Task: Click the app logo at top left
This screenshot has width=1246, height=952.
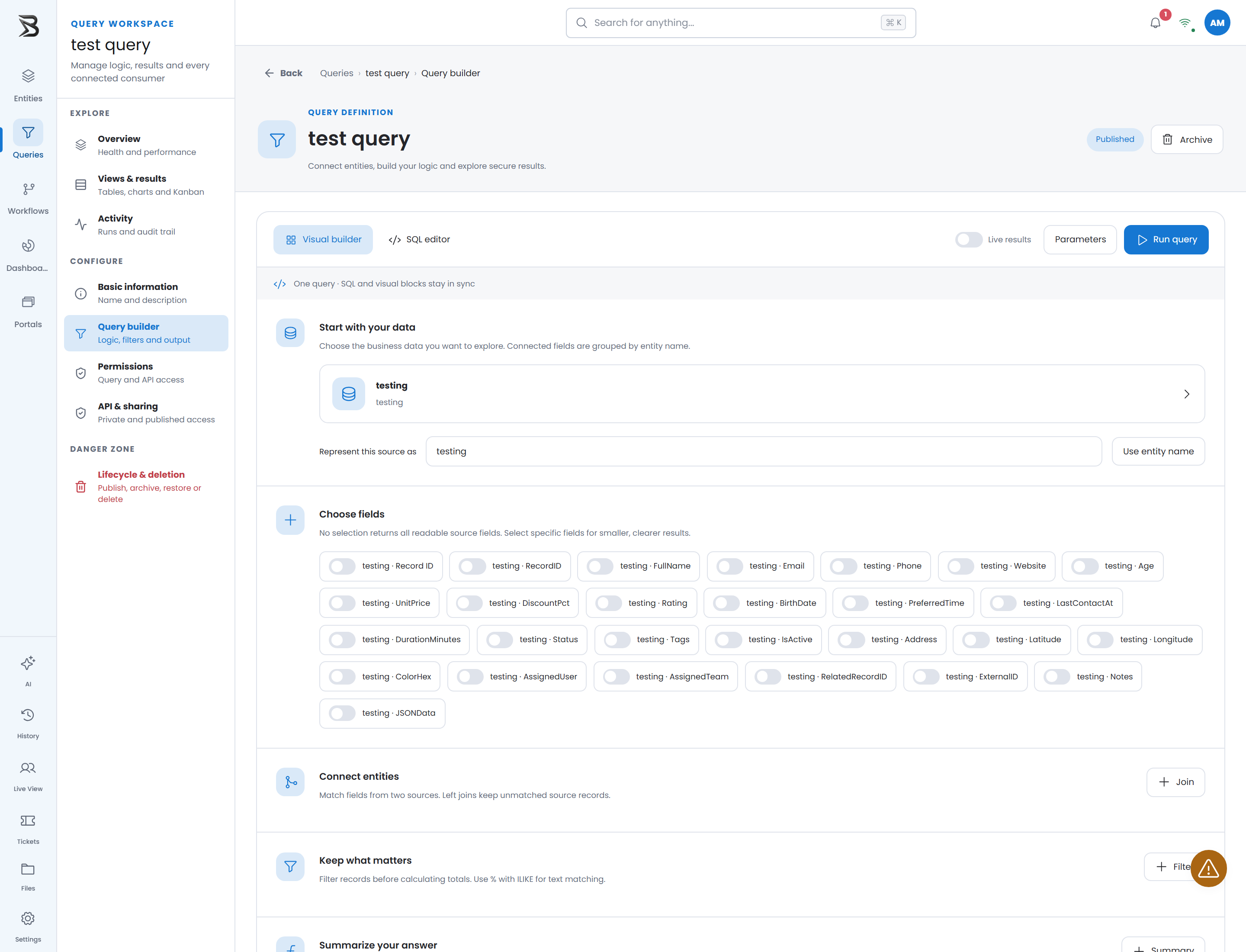Action: 28,26
